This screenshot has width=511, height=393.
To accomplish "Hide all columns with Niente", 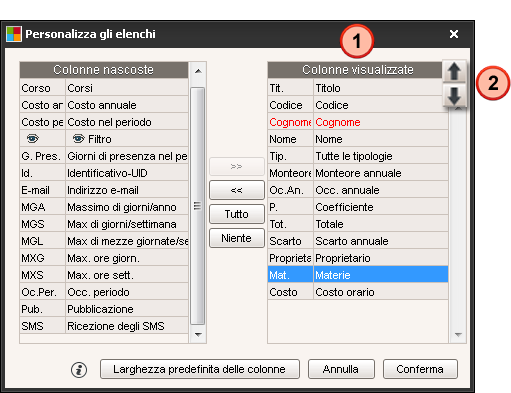I will pyautogui.click(x=237, y=238).
